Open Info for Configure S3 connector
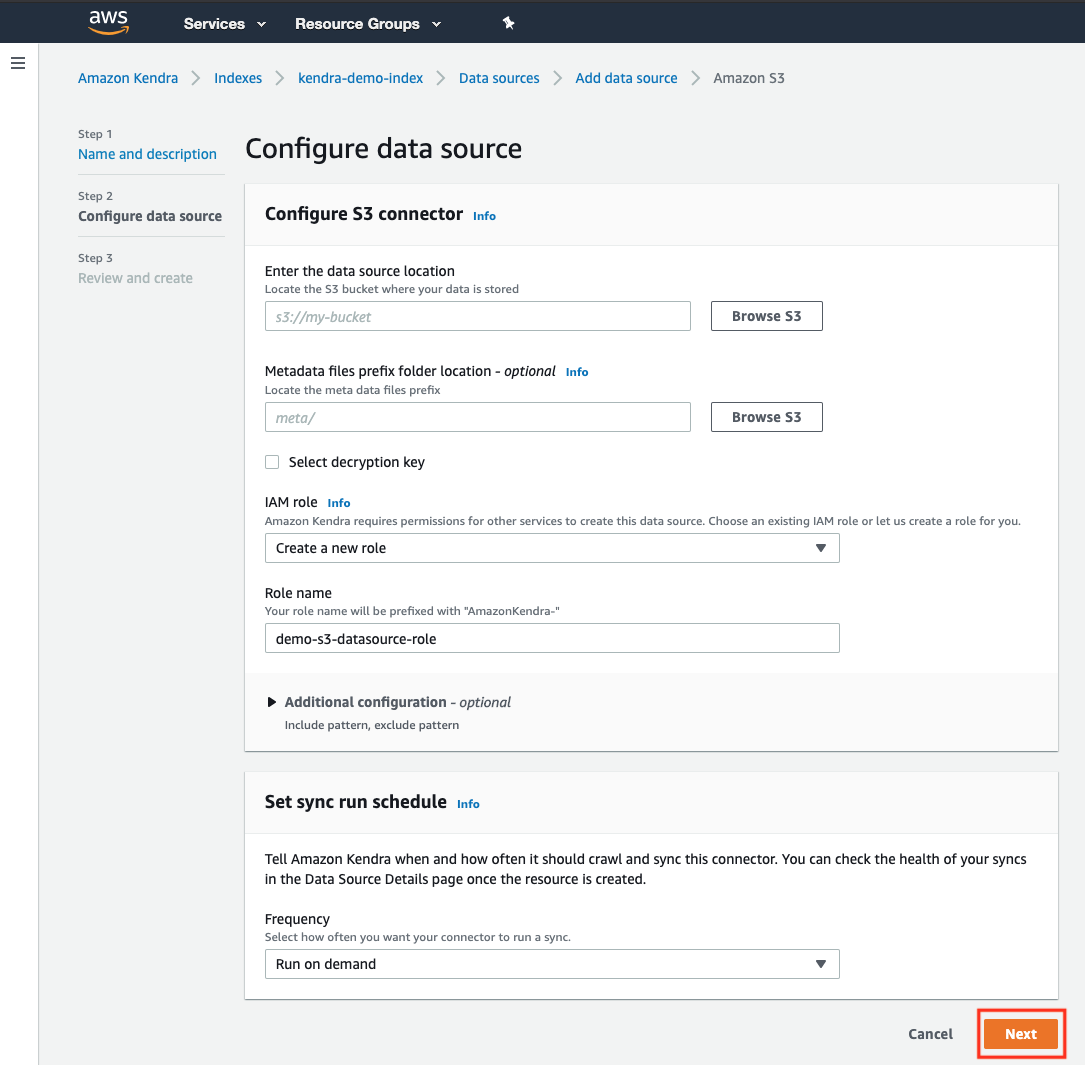This screenshot has width=1085, height=1065. click(x=484, y=216)
